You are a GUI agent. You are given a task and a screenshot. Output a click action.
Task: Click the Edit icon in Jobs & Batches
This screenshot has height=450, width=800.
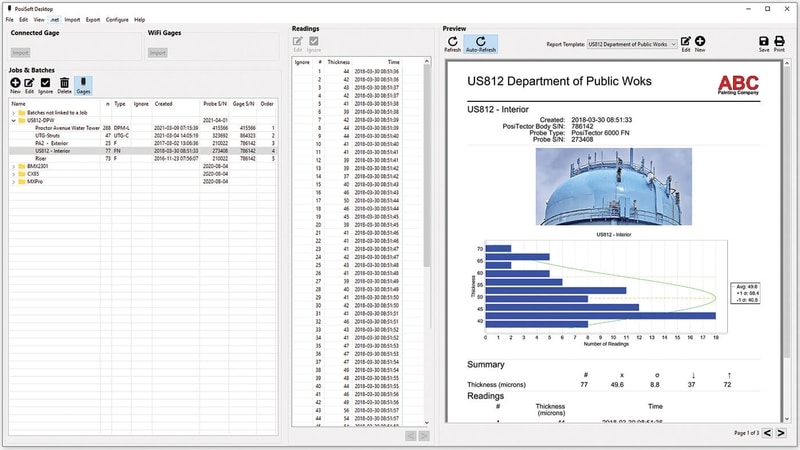pos(30,85)
